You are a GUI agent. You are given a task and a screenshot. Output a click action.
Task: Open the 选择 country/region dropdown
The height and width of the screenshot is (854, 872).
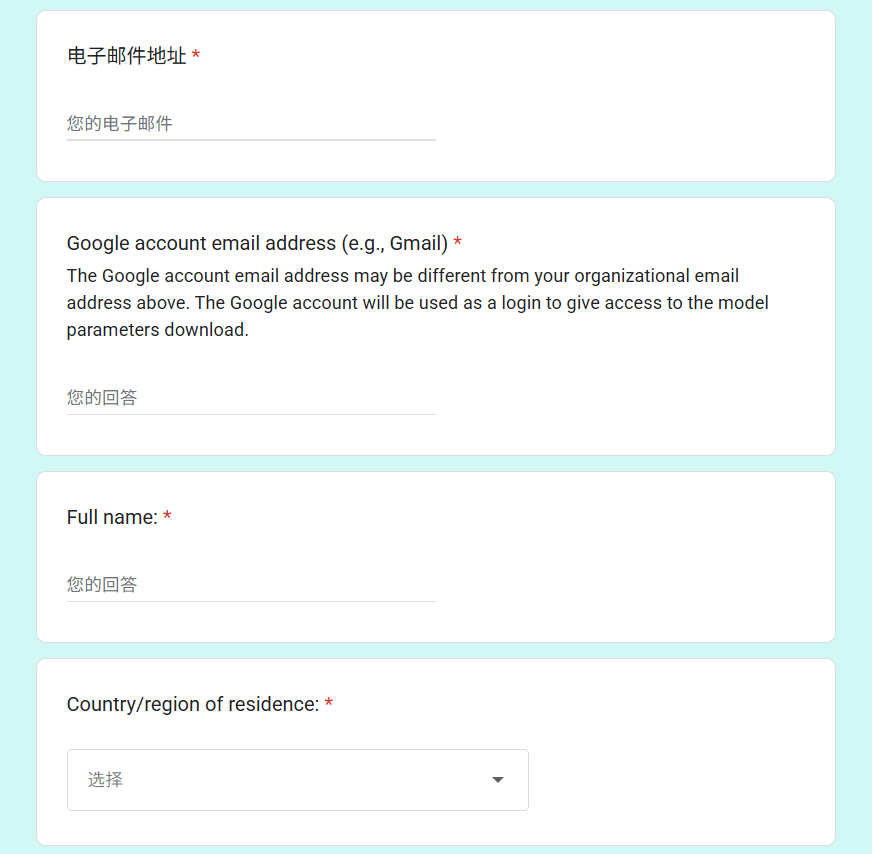[x=298, y=780]
